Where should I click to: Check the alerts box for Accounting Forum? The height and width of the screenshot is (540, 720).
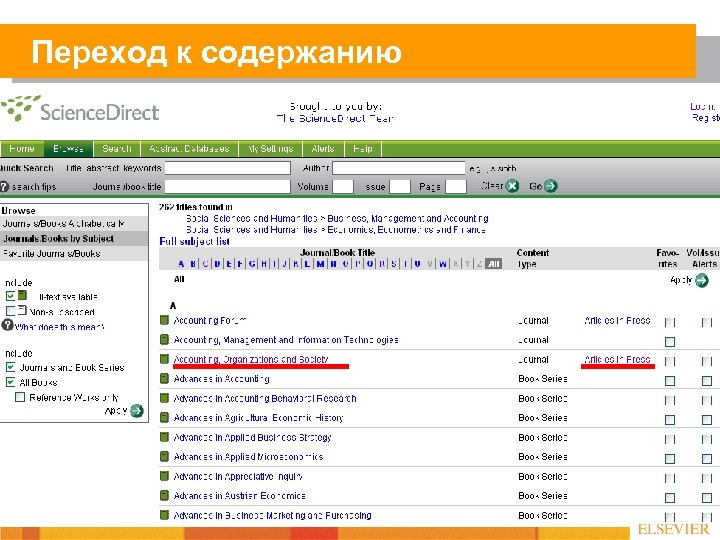click(707, 322)
